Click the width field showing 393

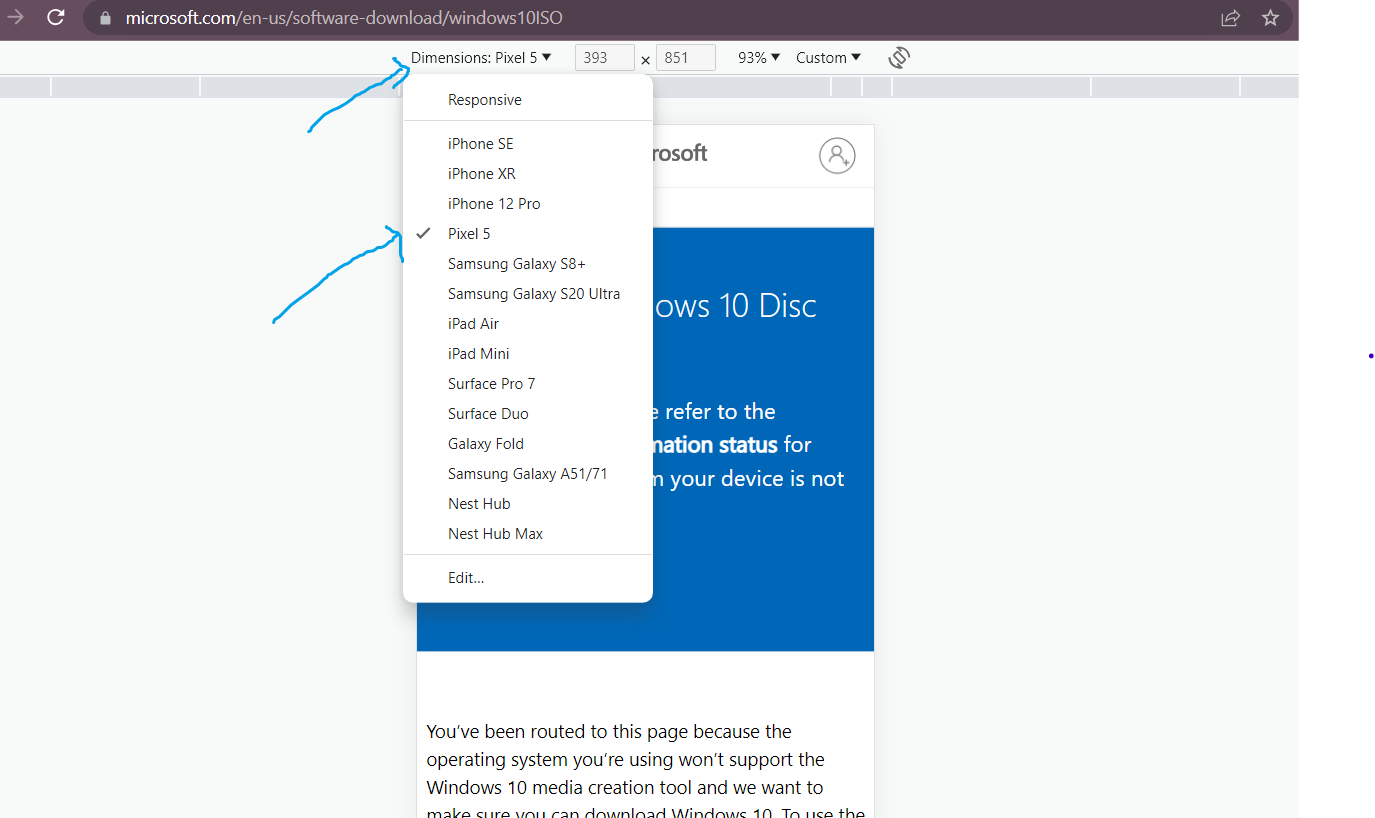click(x=605, y=58)
